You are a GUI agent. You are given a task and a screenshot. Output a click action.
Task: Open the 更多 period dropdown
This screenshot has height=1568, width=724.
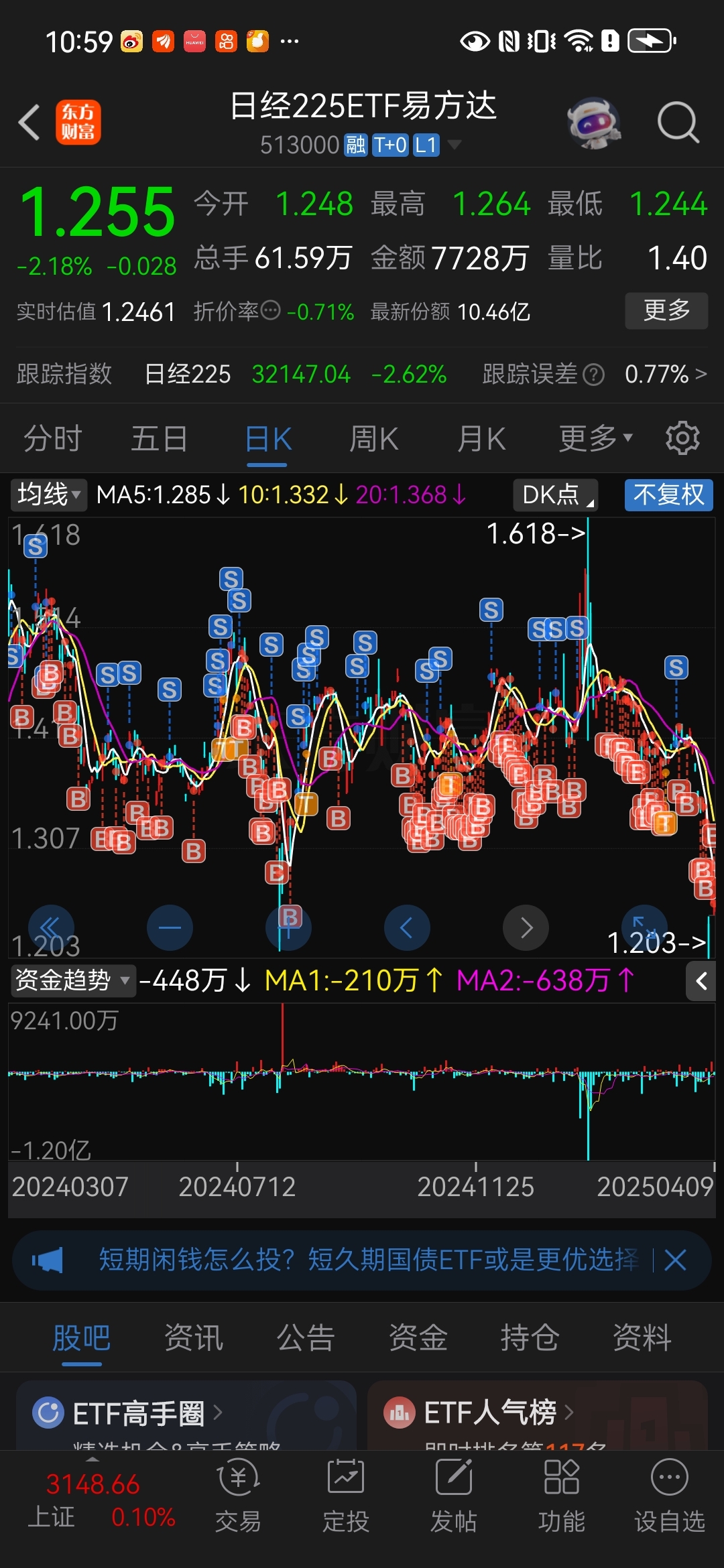(x=596, y=439)
